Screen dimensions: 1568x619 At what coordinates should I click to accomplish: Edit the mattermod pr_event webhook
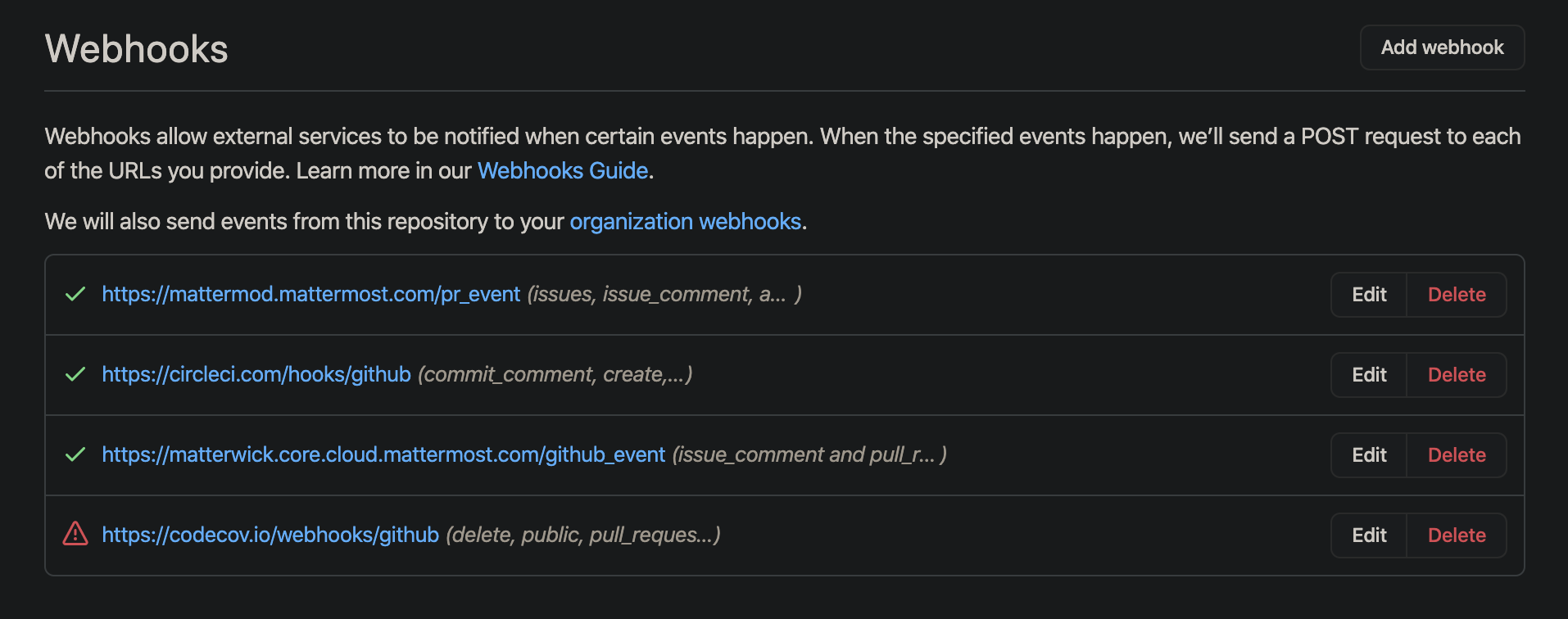pyautogui.click(x=1367, y=294)
